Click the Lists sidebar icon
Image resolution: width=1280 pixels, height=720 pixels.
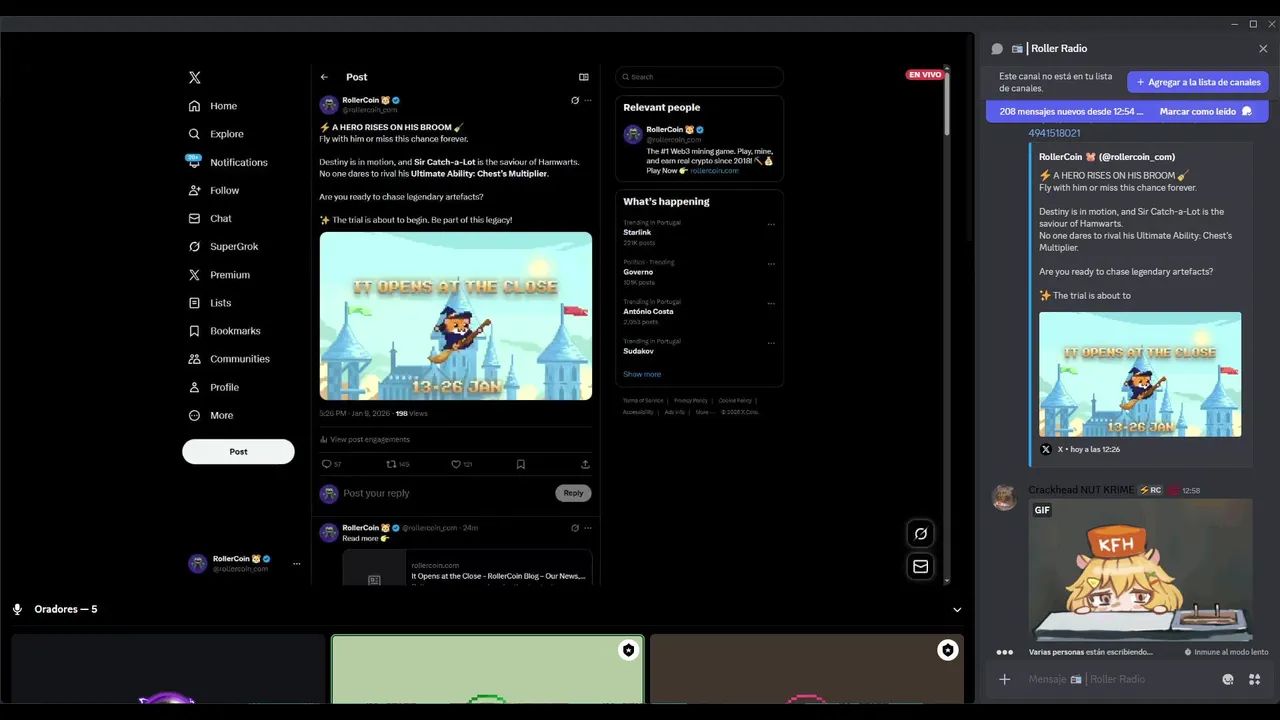[195, 303]
